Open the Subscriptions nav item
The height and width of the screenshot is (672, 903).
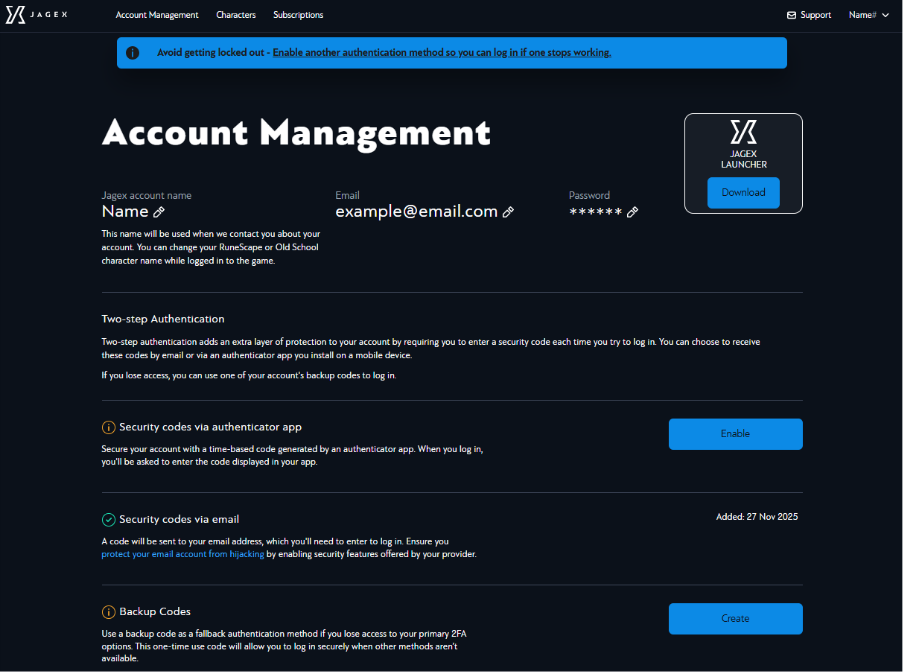click(x=298, y=15)
